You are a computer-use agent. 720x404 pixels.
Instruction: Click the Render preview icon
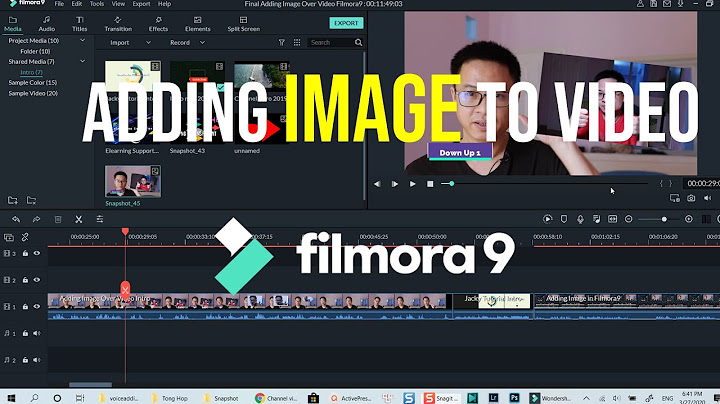click(x=547, y=219)
